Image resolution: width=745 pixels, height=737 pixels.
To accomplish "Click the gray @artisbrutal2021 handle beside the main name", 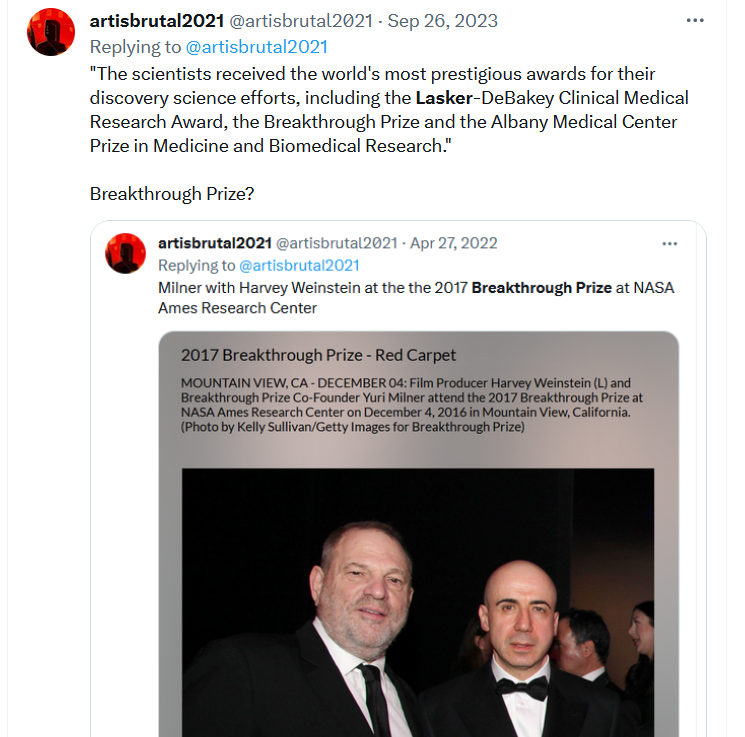I will [301, 21].
